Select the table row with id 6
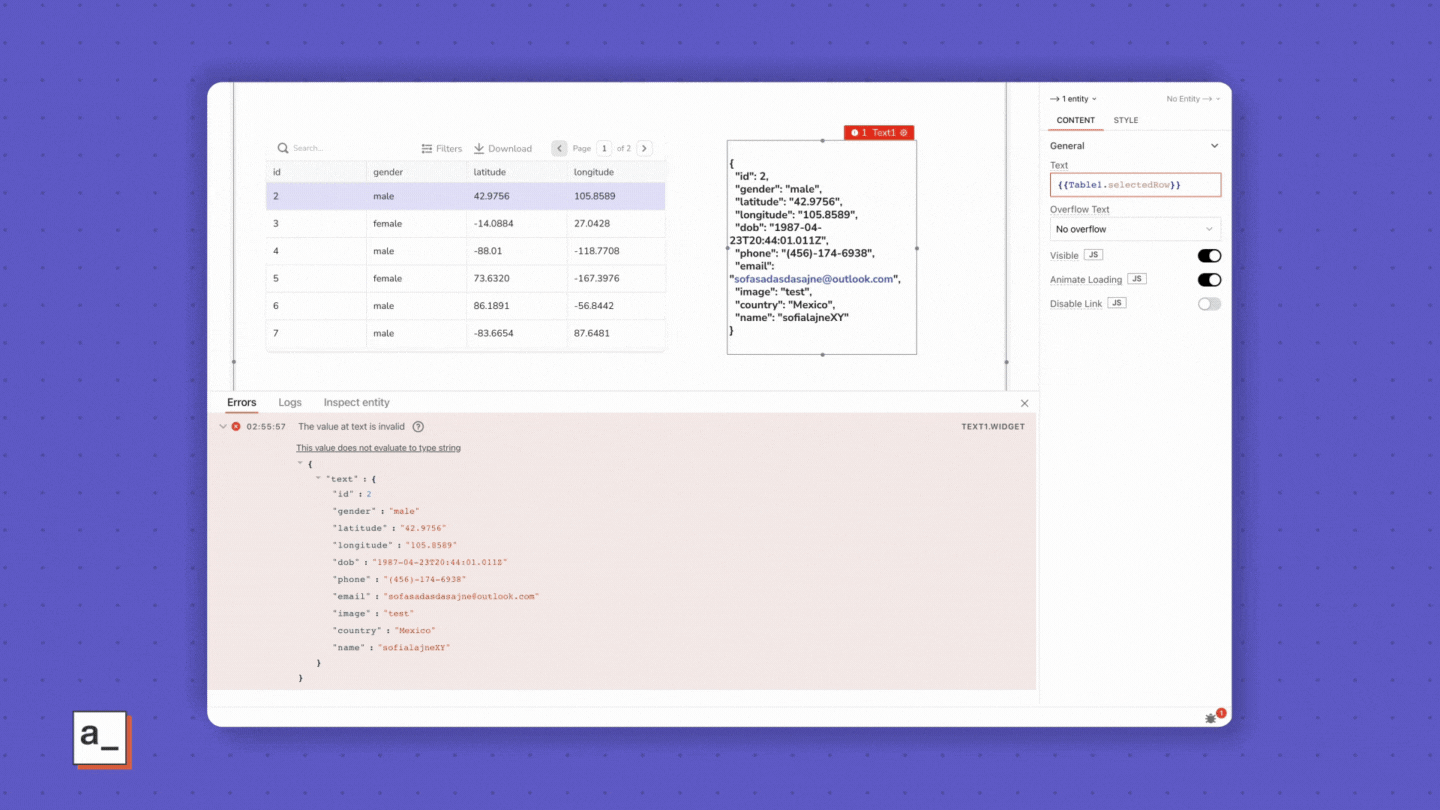1440x810 pixels. click(465, 306)
